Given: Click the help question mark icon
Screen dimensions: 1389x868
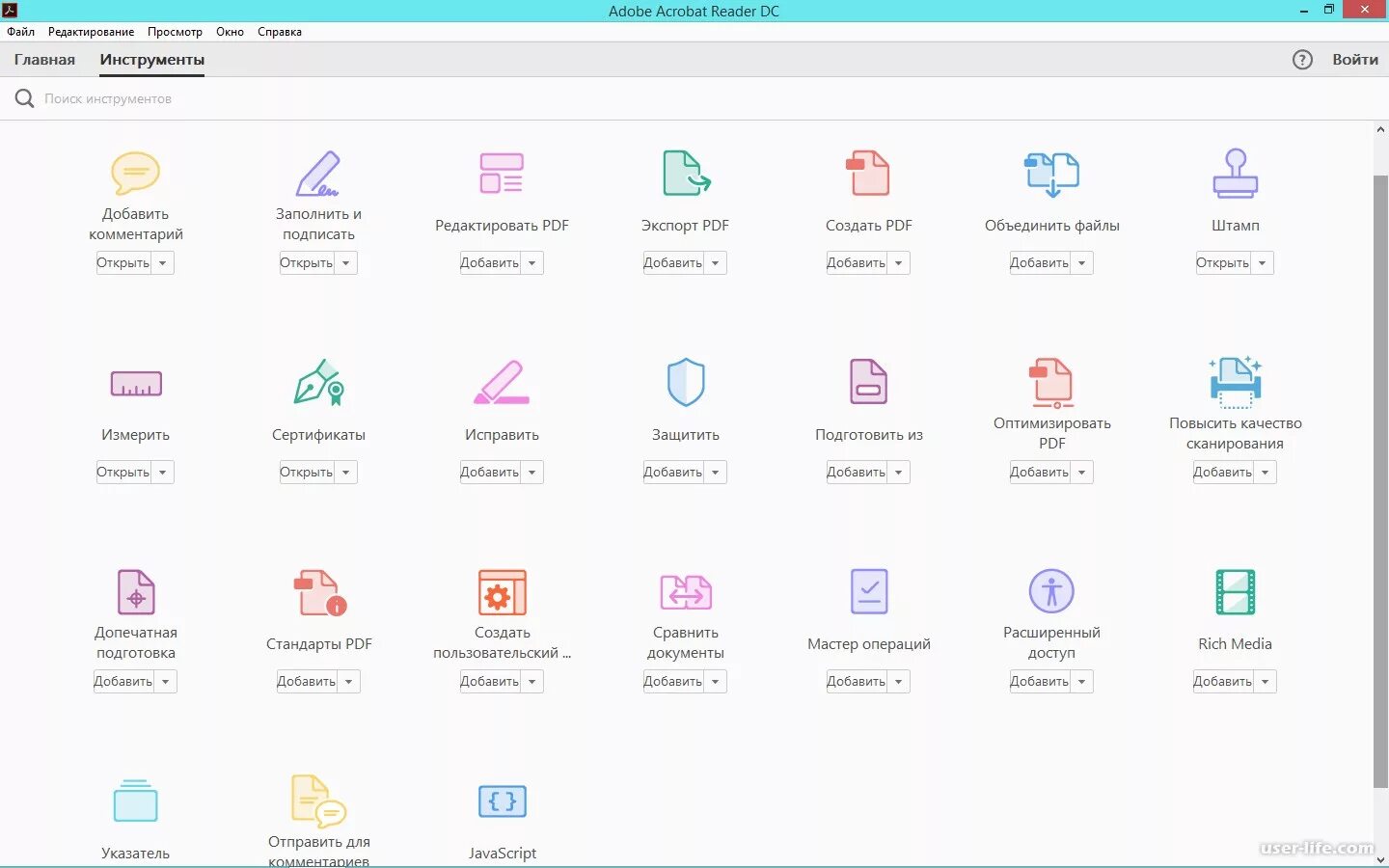Looking at the screenshot, I should pos(1302,60).
